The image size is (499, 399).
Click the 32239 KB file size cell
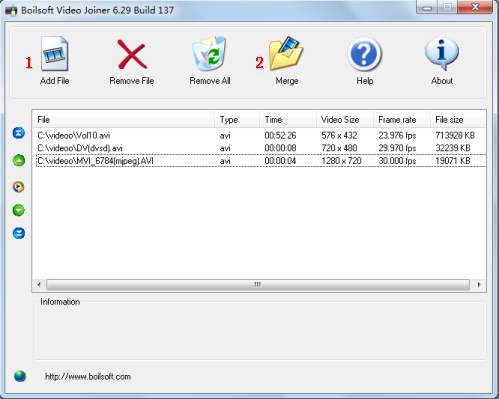(x=453, y=148)
